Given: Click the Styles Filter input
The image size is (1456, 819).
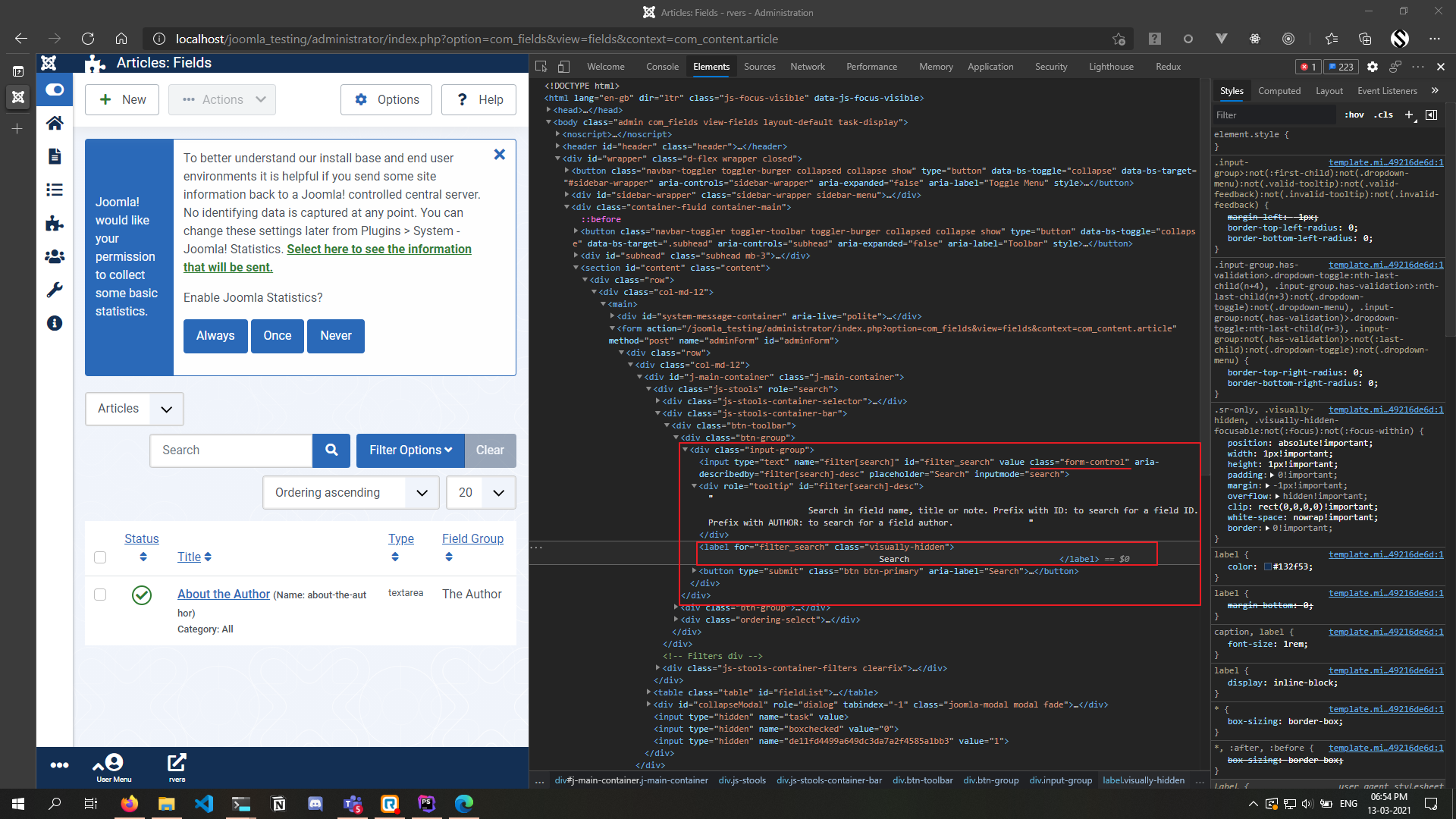Looking at the screenshot, I should tap(1275, 115).
